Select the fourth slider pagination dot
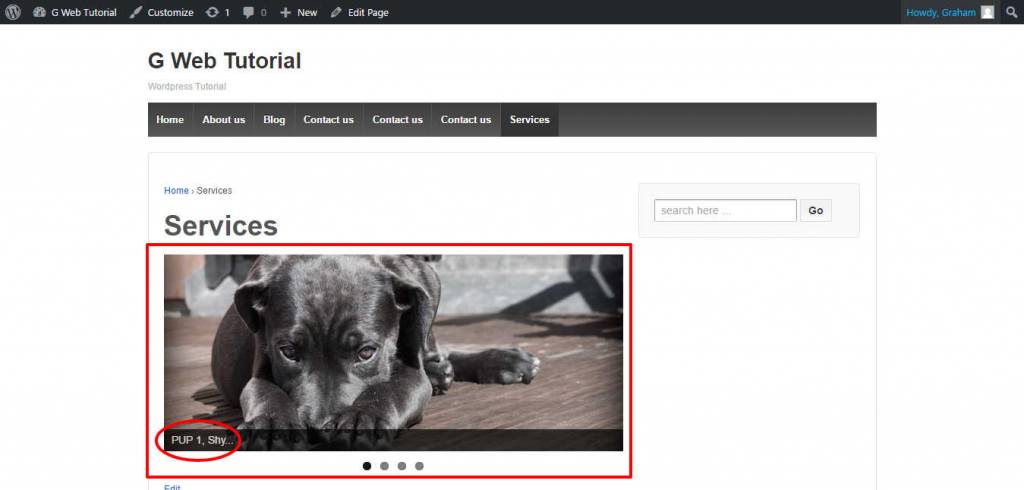The height and width of the screenshot is (490, 1024). pos(419,466)
